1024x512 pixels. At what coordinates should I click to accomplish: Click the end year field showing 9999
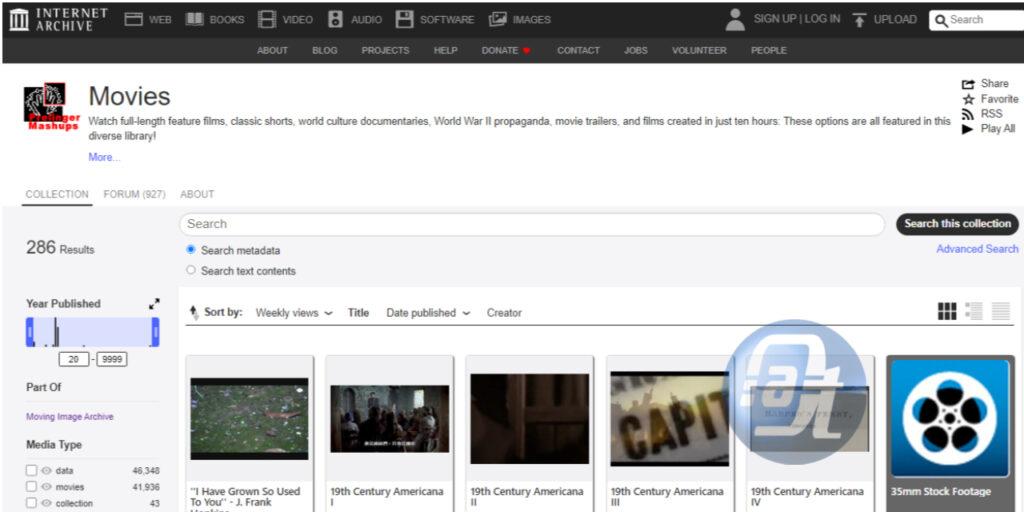tap(112, 359)
